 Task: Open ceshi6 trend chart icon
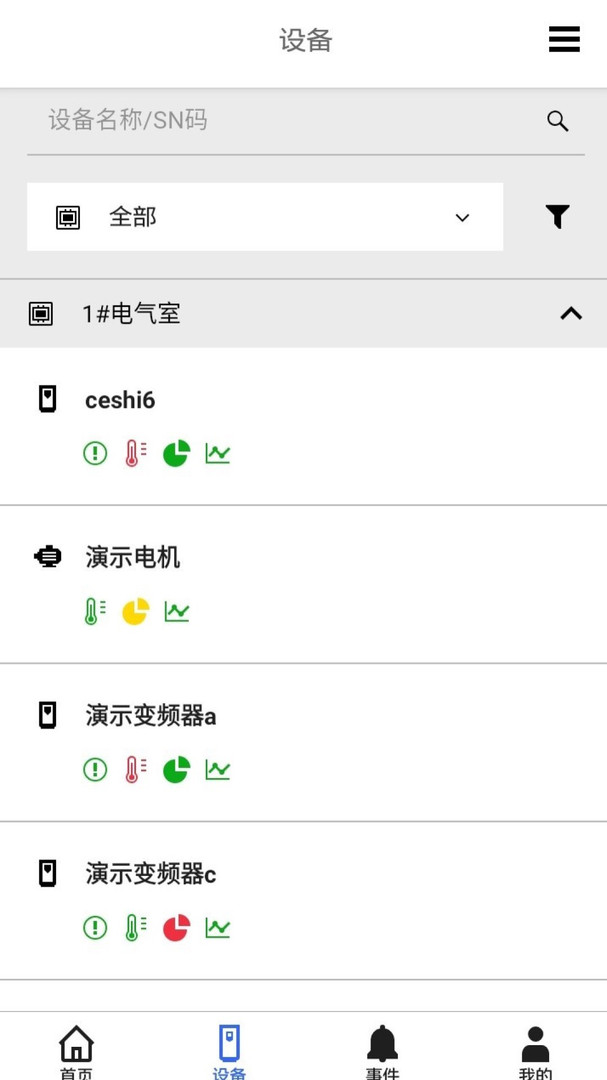coord(217,453)
